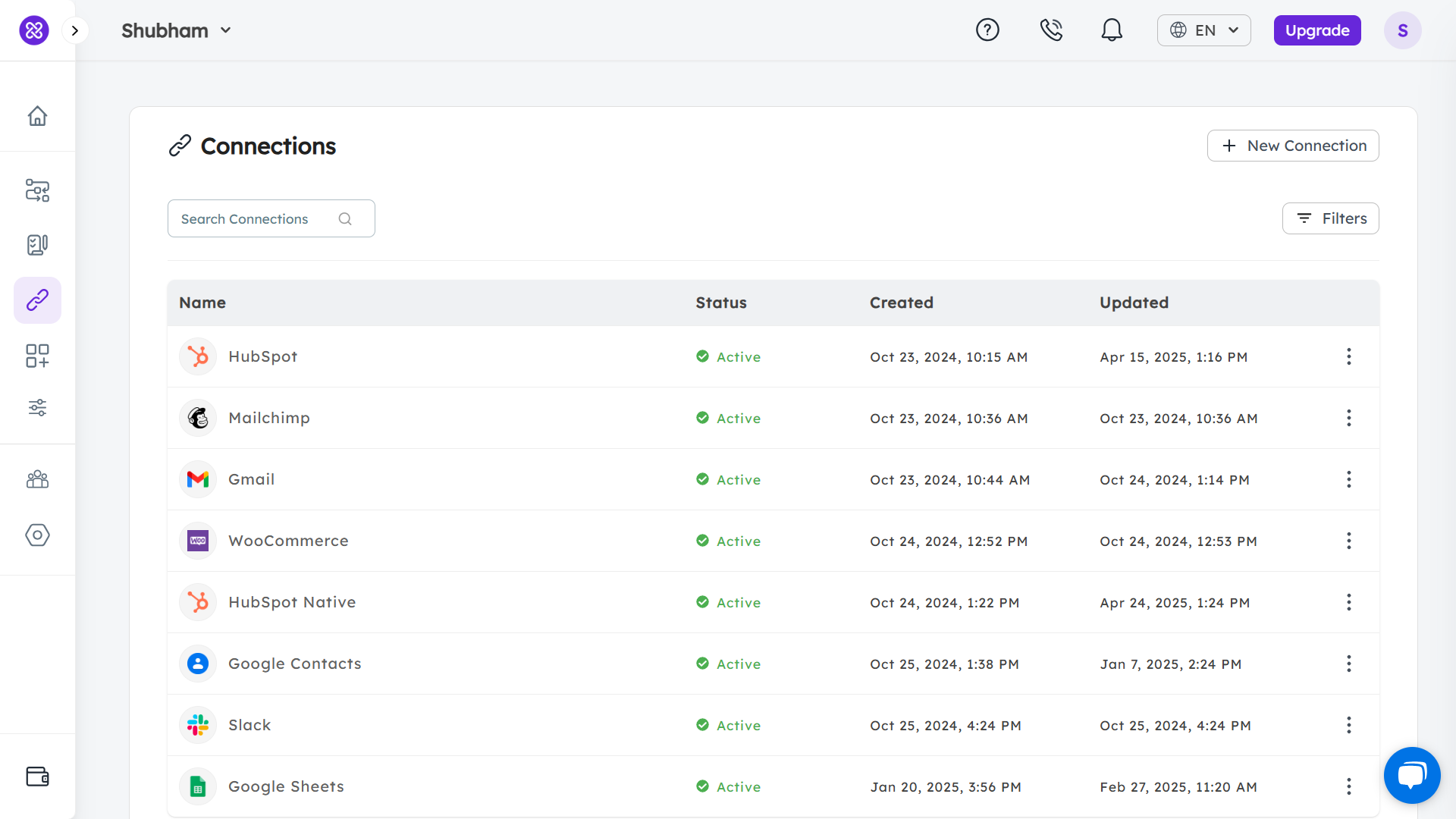
Task: Open the apps grid plus icon in sidebar
Action: click(37, 356)
